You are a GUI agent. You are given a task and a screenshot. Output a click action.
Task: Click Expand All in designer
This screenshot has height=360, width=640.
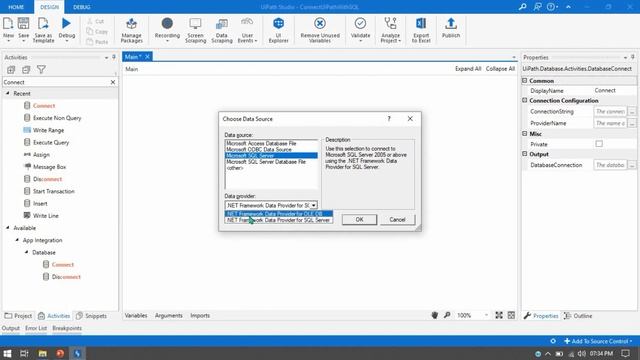[x=468, y=69]
